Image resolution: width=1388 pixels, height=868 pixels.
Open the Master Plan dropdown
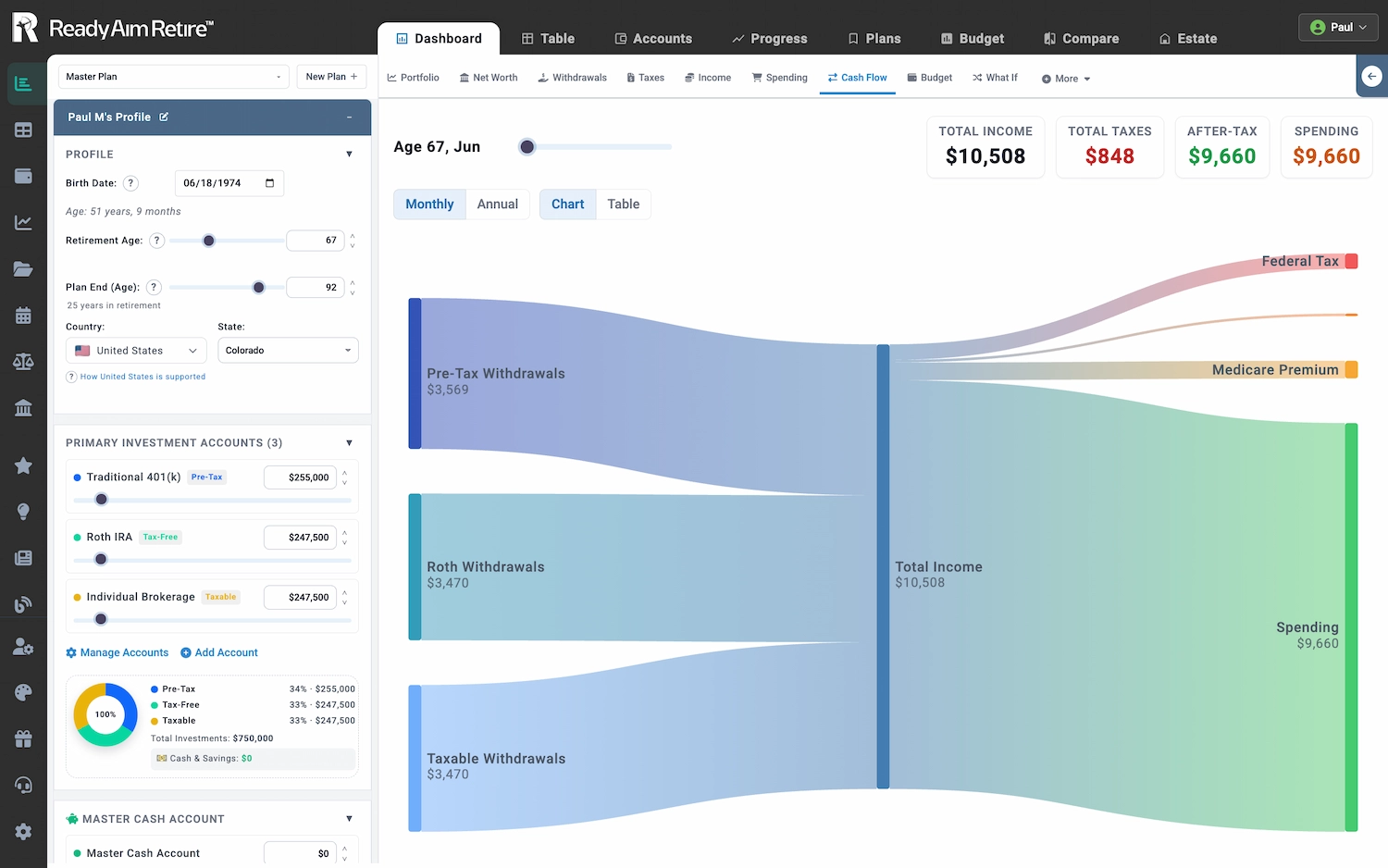173,77
